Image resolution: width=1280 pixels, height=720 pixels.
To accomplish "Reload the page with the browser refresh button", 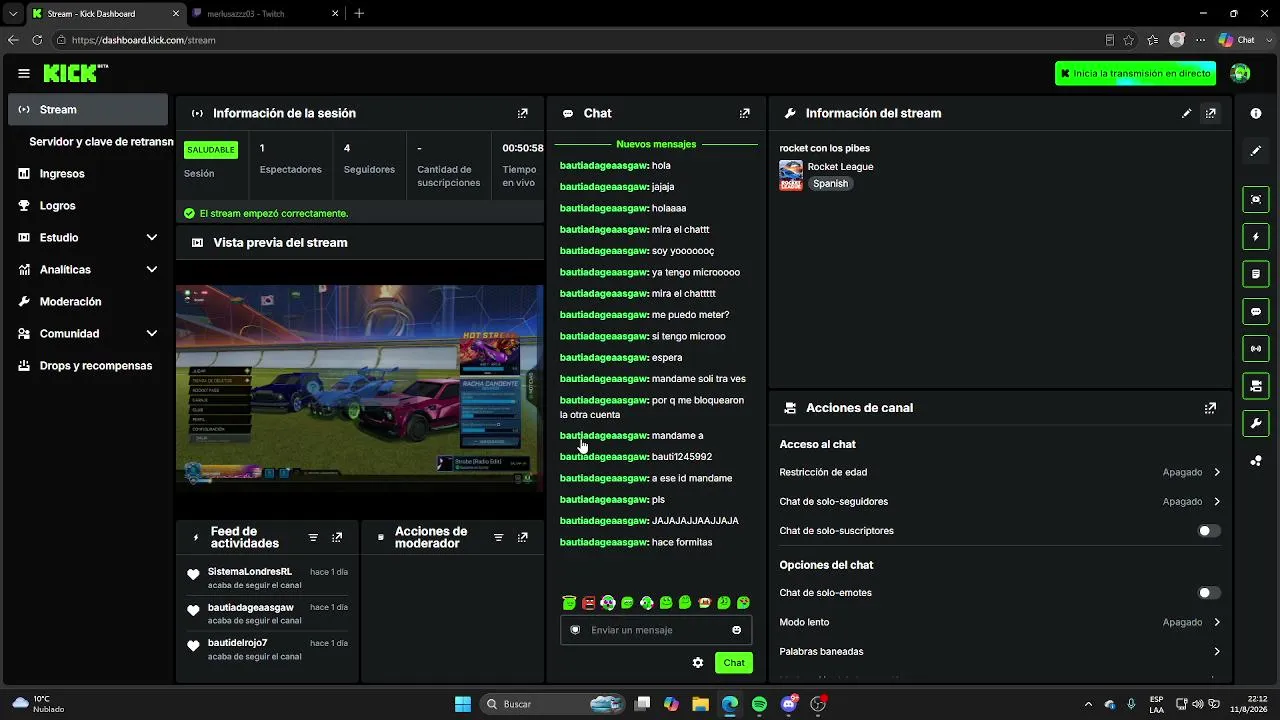I will tap(37, 40).
